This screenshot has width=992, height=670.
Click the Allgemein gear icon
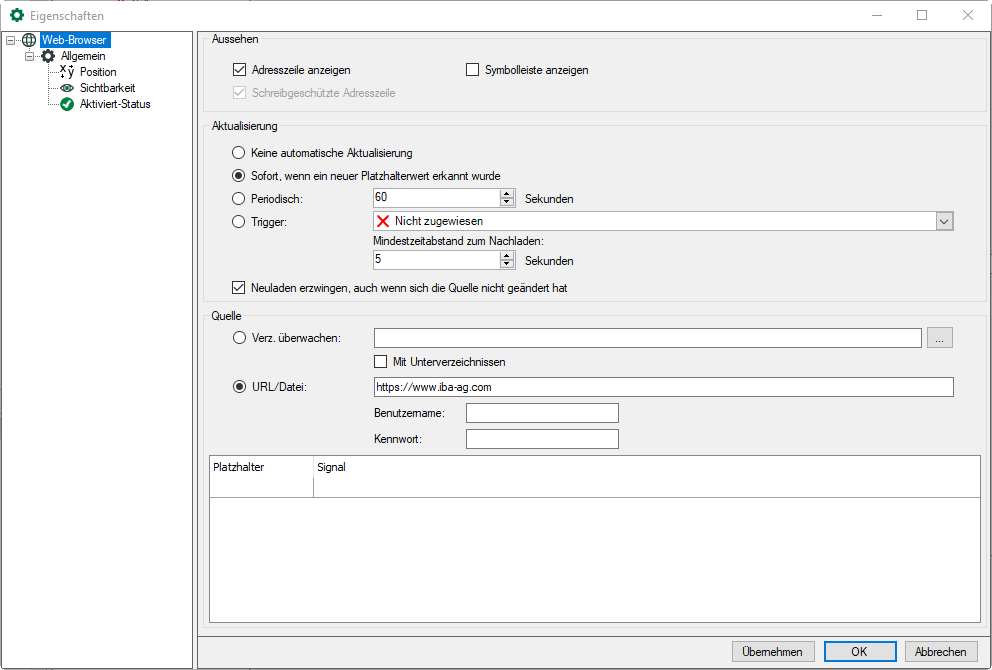48,57
